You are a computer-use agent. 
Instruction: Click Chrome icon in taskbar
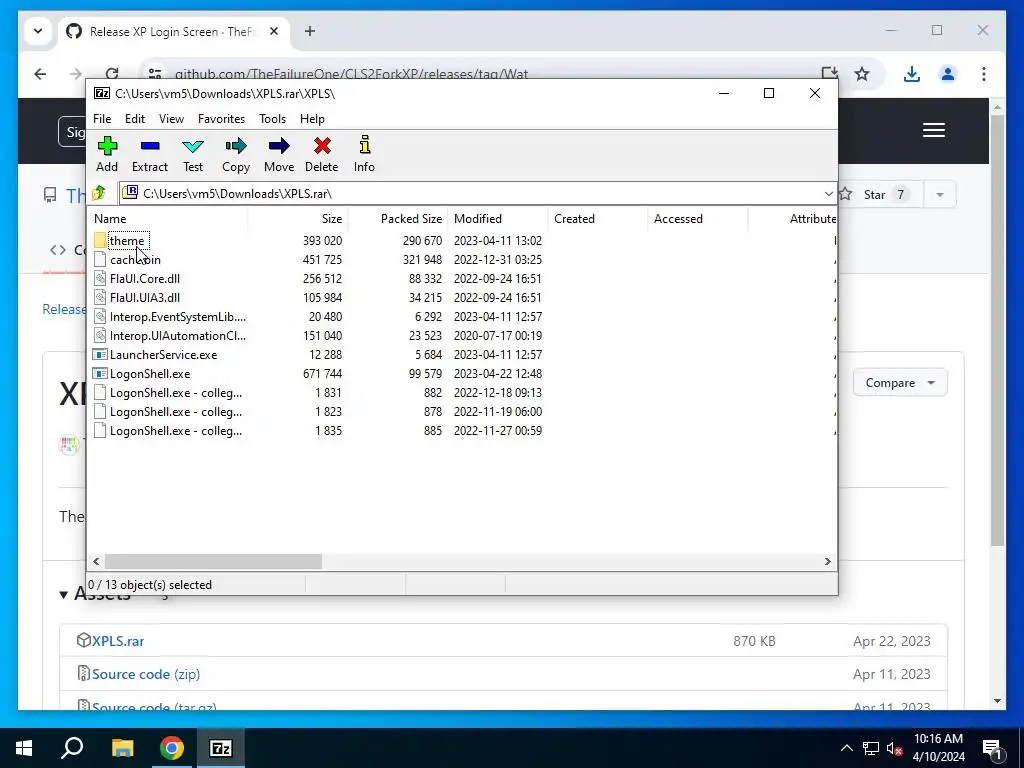click(x=171, y=748)
